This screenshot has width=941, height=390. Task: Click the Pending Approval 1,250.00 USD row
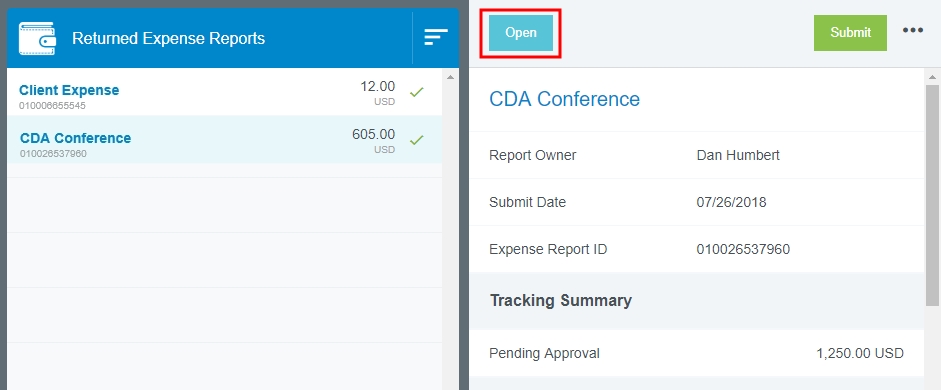(697, 353)
